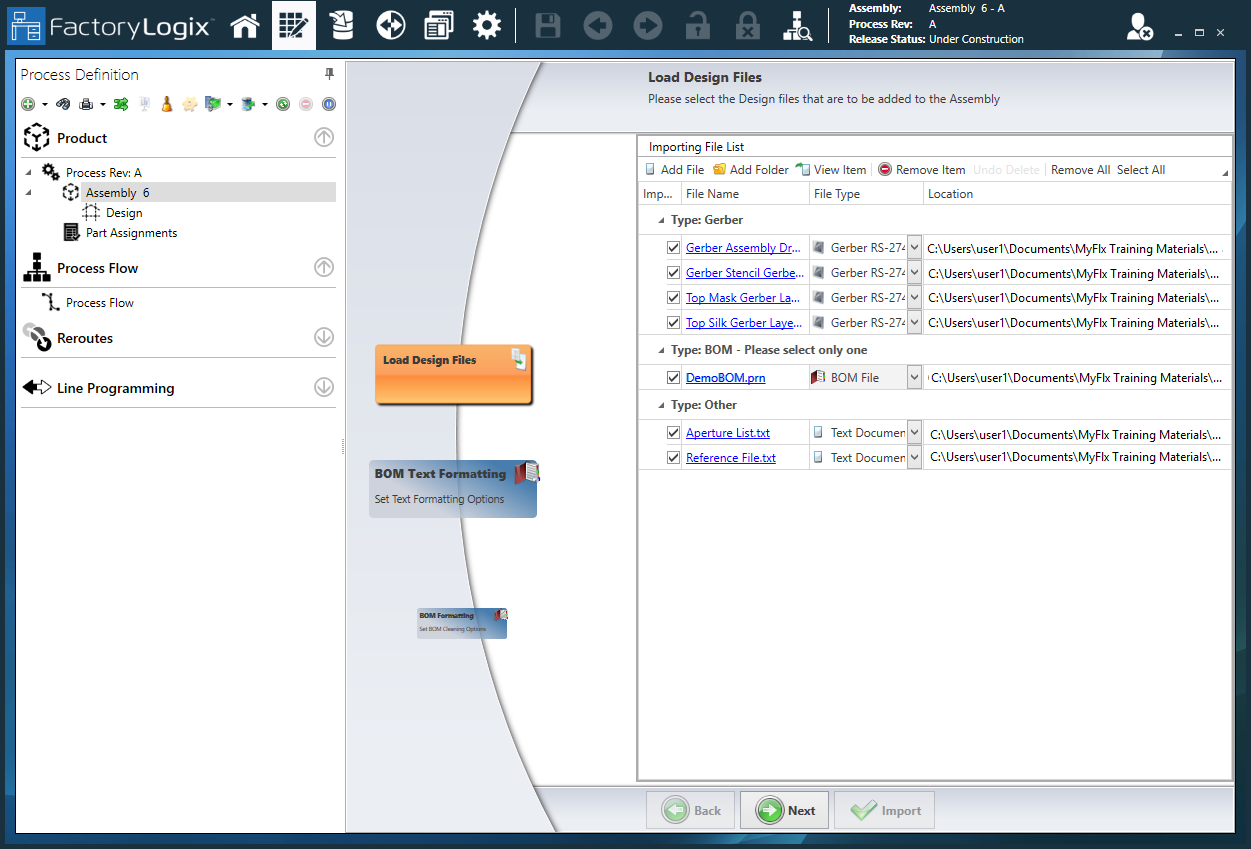Open the Settings gear in the top toolbar

tap(487, 25)
